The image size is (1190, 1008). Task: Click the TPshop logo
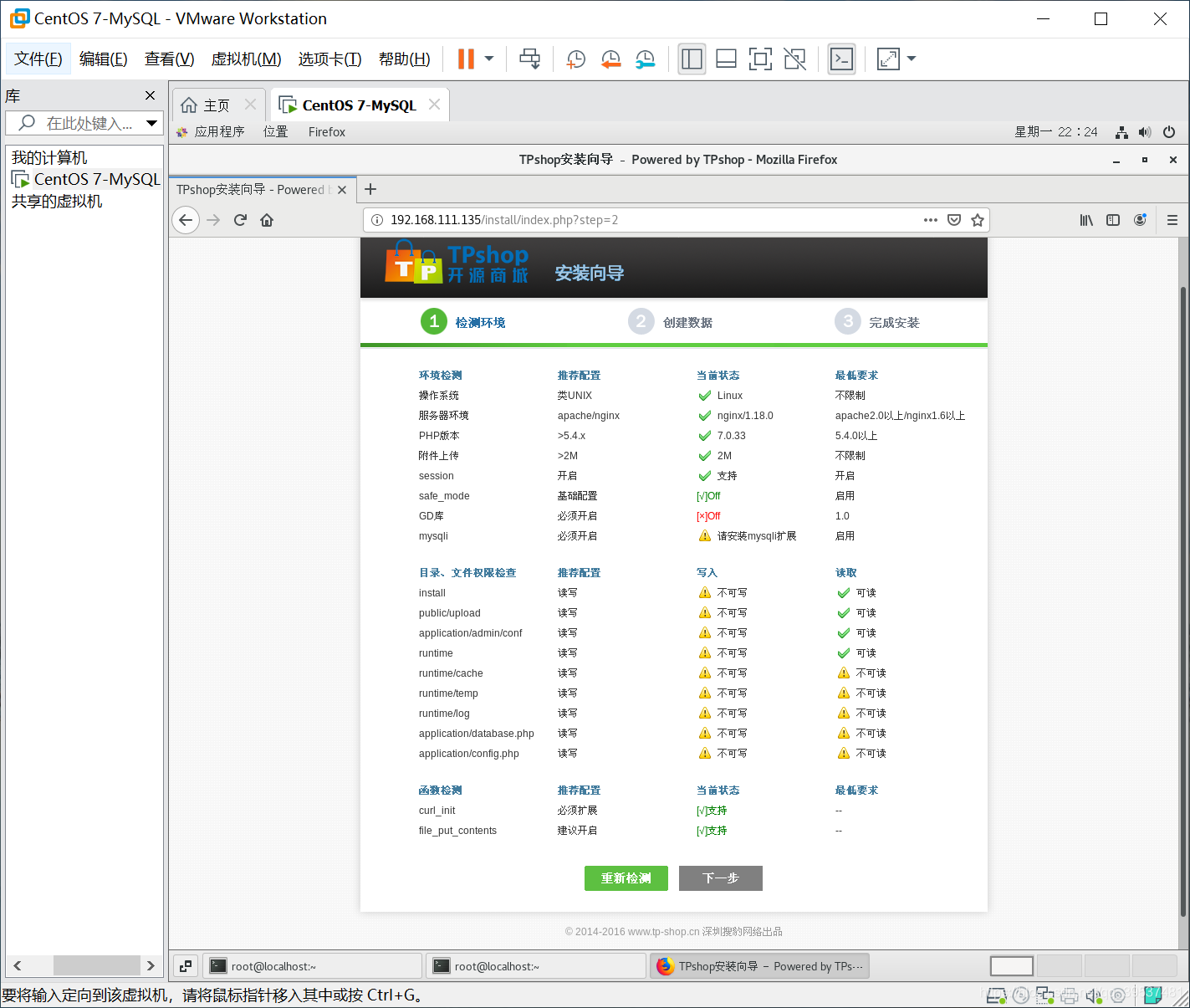pos(457,263)
